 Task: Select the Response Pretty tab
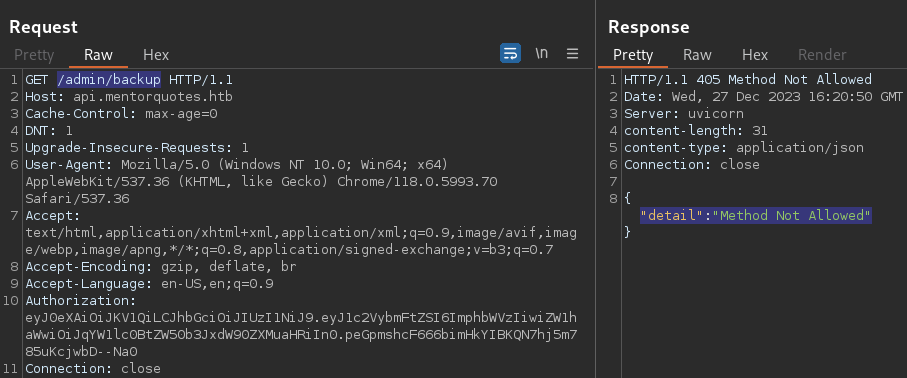tap(633, 55)
